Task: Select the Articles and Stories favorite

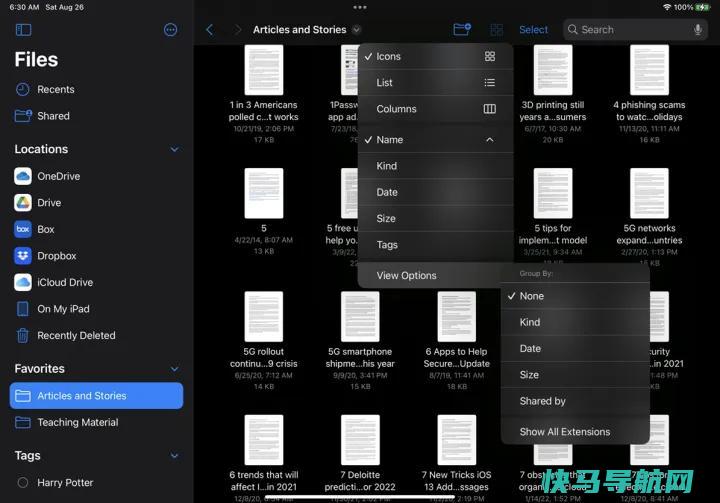Action: click(x=96, y=396)
